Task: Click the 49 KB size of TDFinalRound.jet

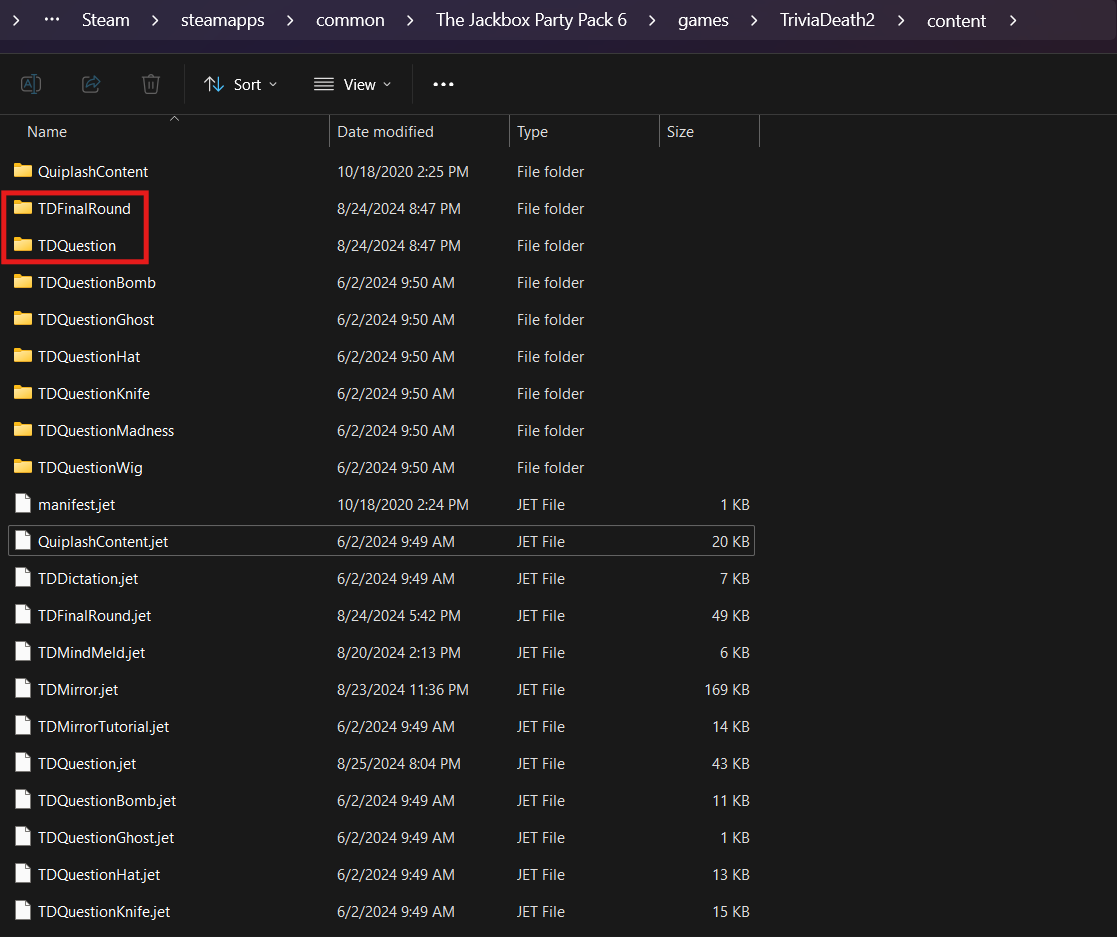Action: (730, 616)
